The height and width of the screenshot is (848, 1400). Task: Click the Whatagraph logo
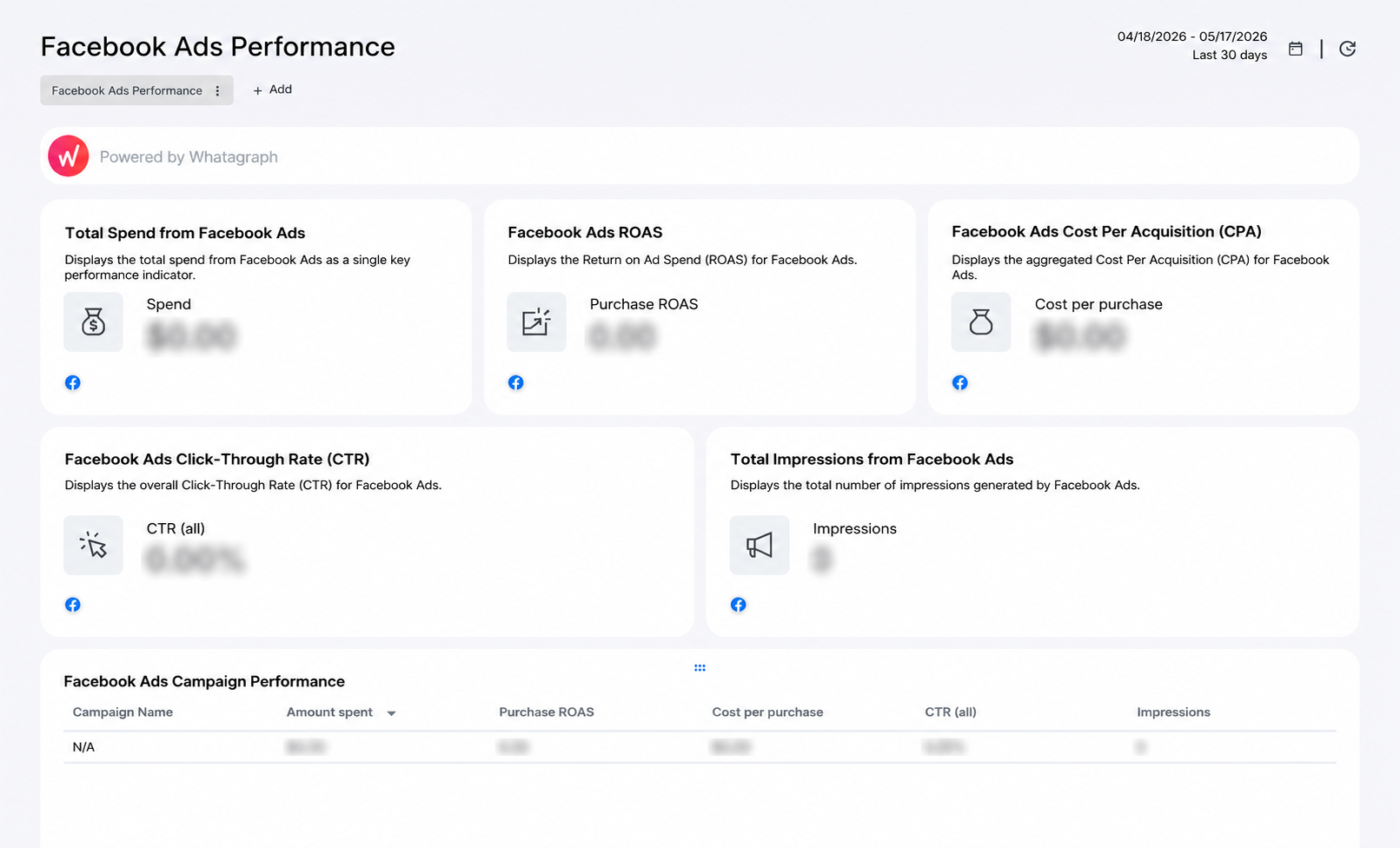69,156
